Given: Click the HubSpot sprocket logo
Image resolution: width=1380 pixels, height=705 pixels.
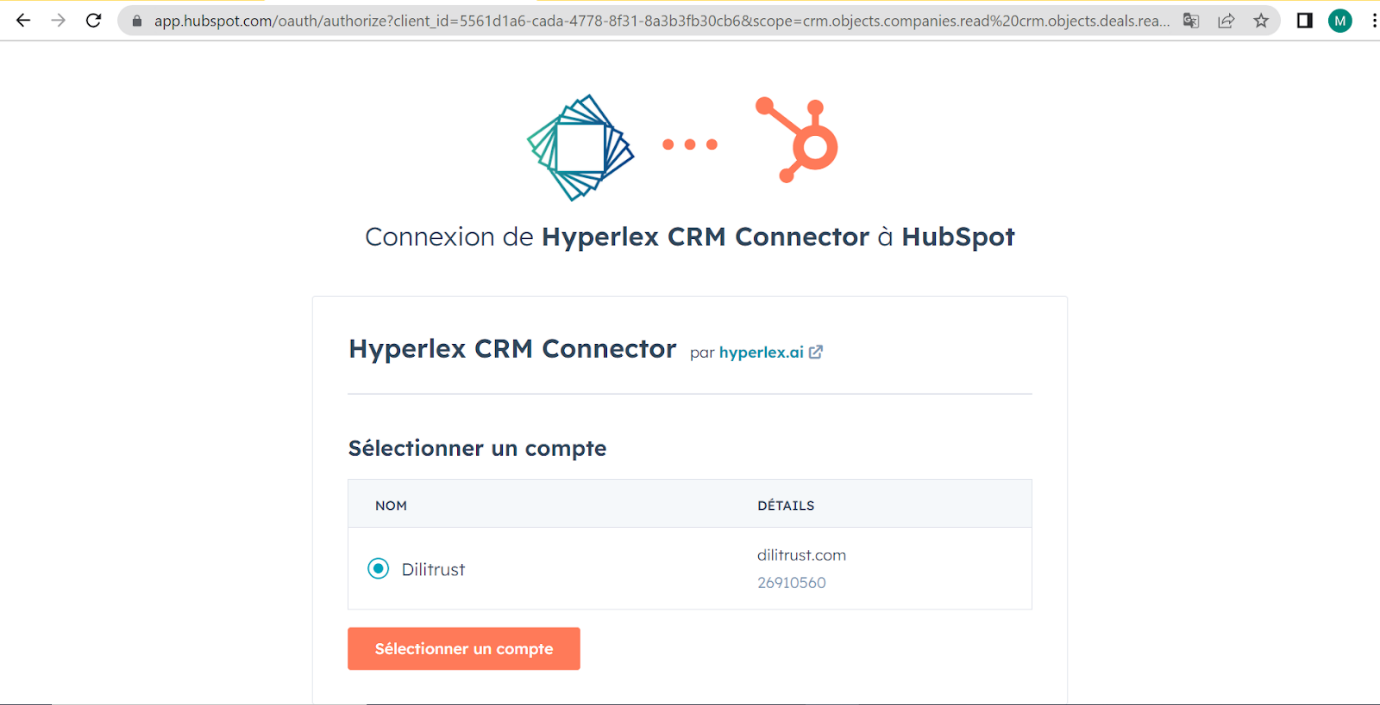Looking at the screenshot, I should pos(797,140).
